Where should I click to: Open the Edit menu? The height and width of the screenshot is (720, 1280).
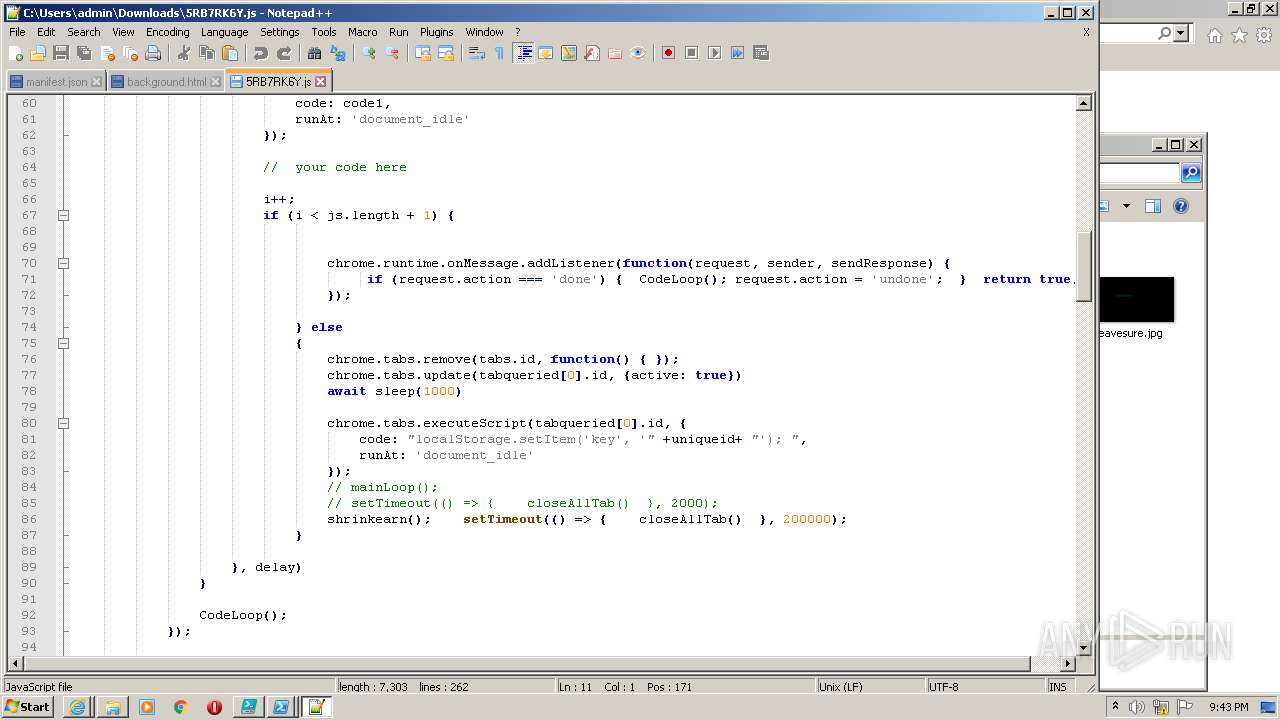46,32
